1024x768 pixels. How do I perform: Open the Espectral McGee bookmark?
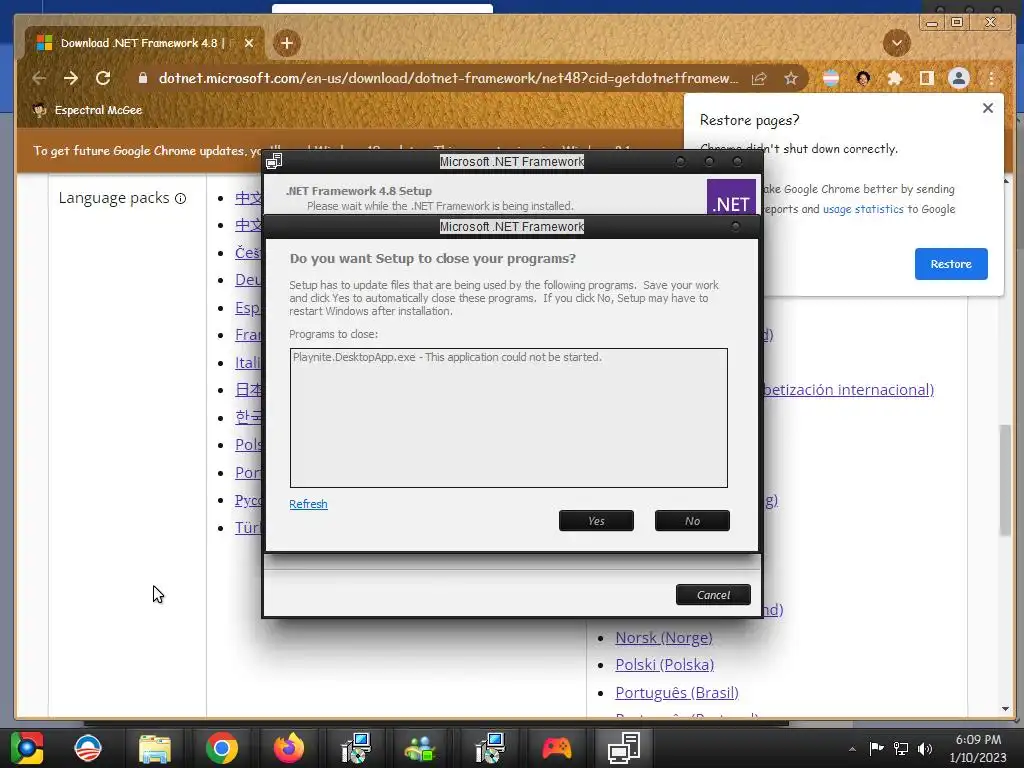88,110
